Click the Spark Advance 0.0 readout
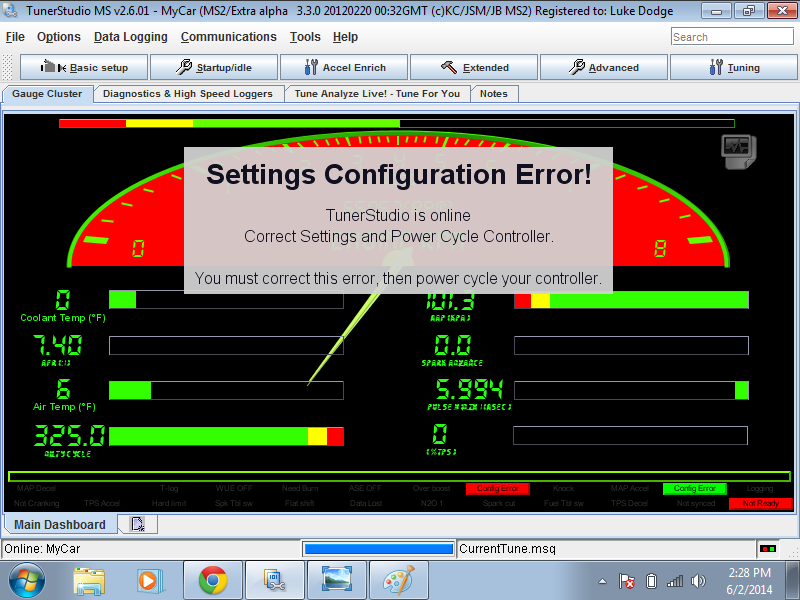This screenshot has height=600, width=800. click(x=453, y=345)
